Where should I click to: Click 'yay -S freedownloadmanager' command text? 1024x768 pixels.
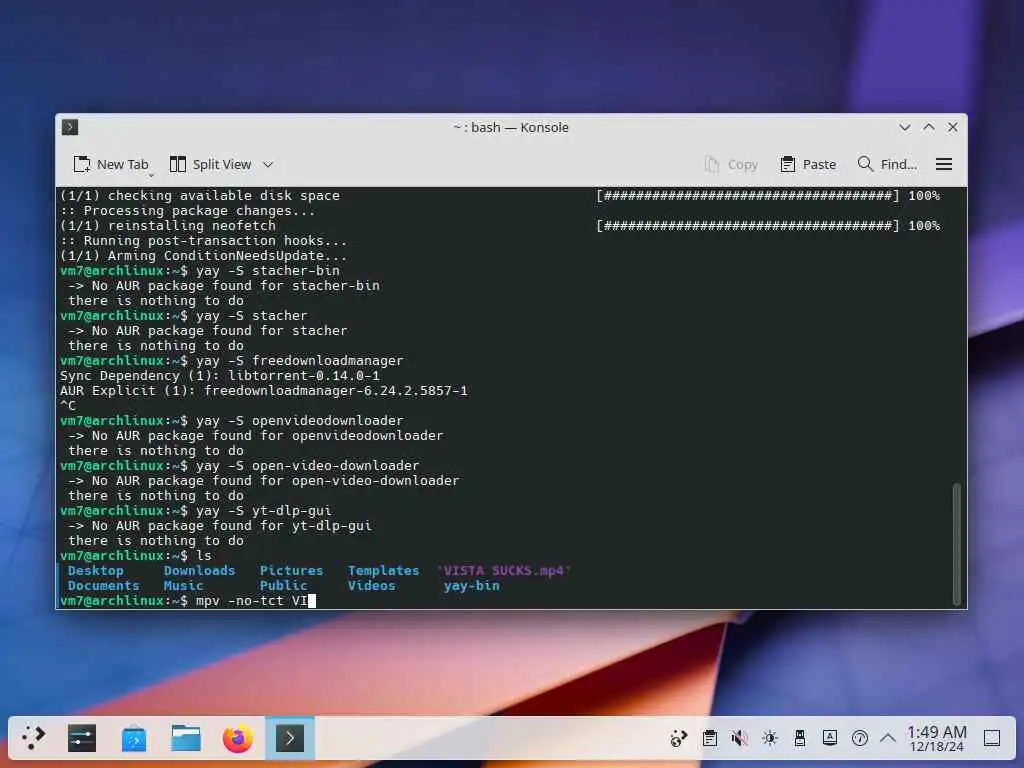[300, 360]
